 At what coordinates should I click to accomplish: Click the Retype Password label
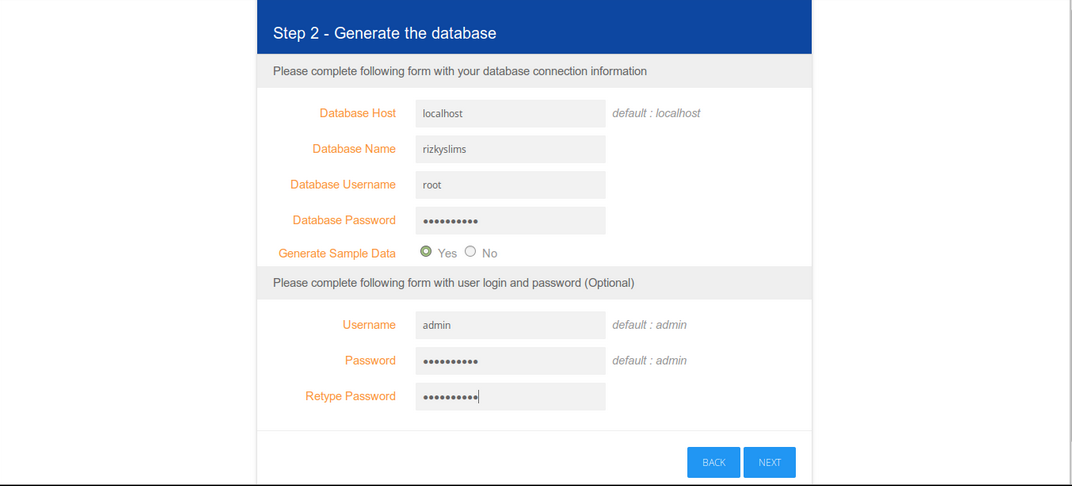coord(350,397)
